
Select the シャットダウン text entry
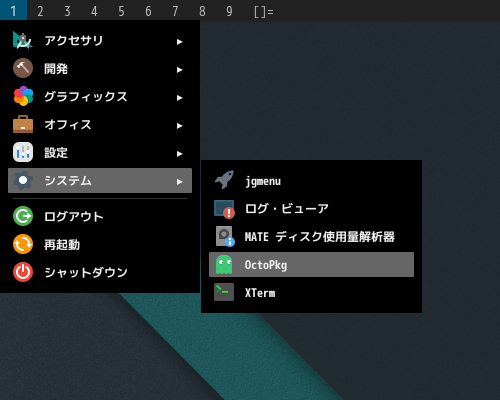tap(86, 272)
